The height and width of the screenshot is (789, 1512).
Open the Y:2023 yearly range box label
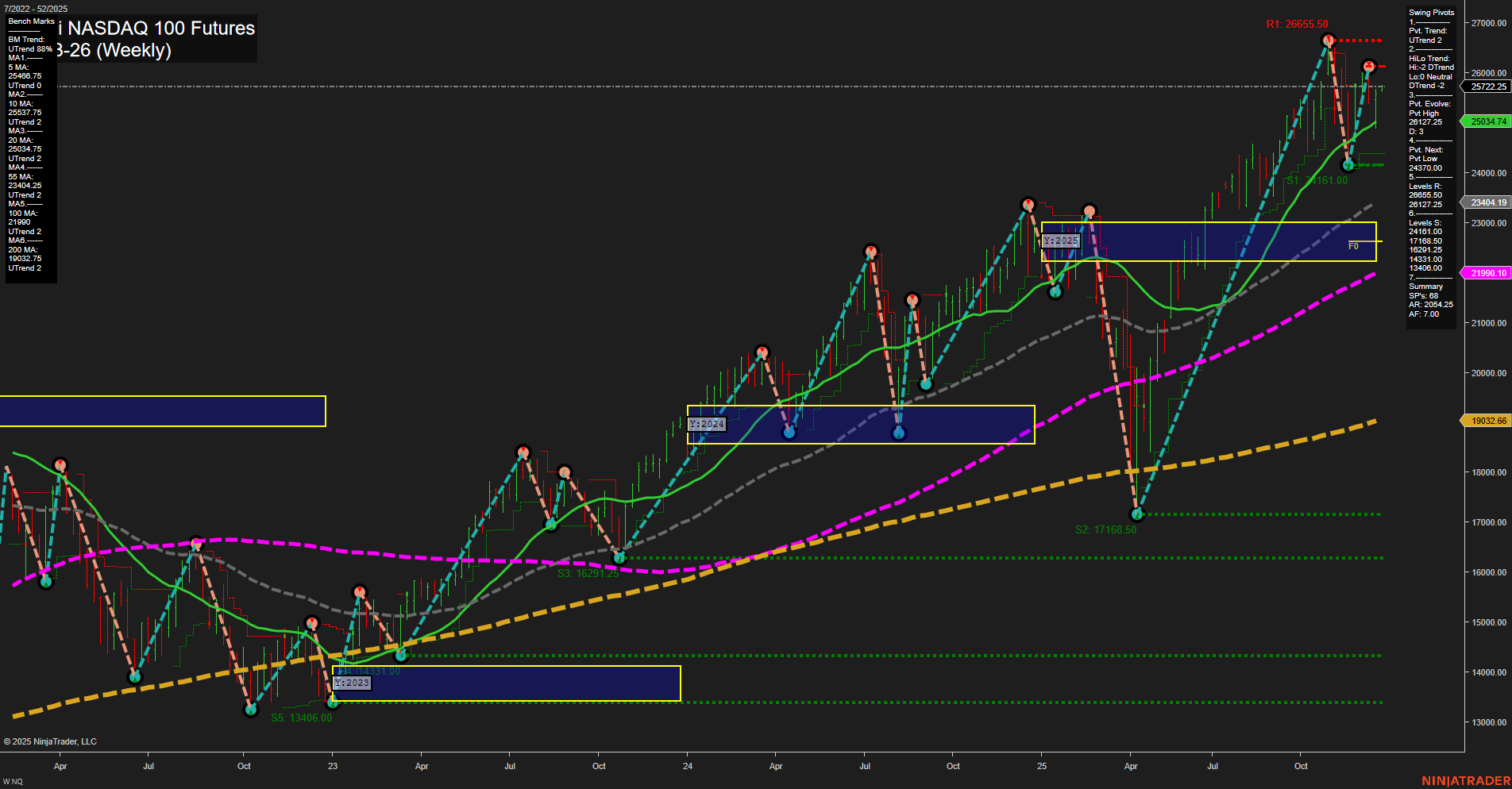click(x=353, y=683)
